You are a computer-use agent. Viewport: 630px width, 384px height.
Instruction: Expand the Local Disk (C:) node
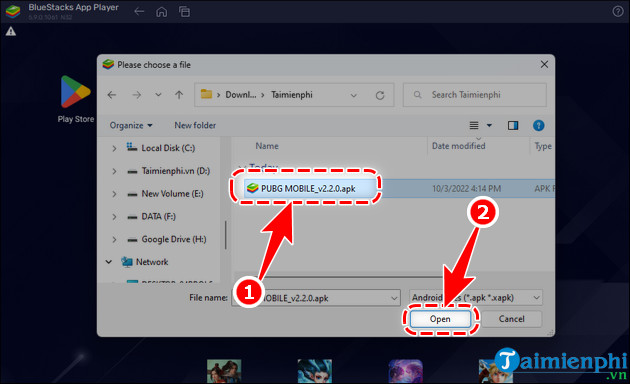tap(114, 148)
